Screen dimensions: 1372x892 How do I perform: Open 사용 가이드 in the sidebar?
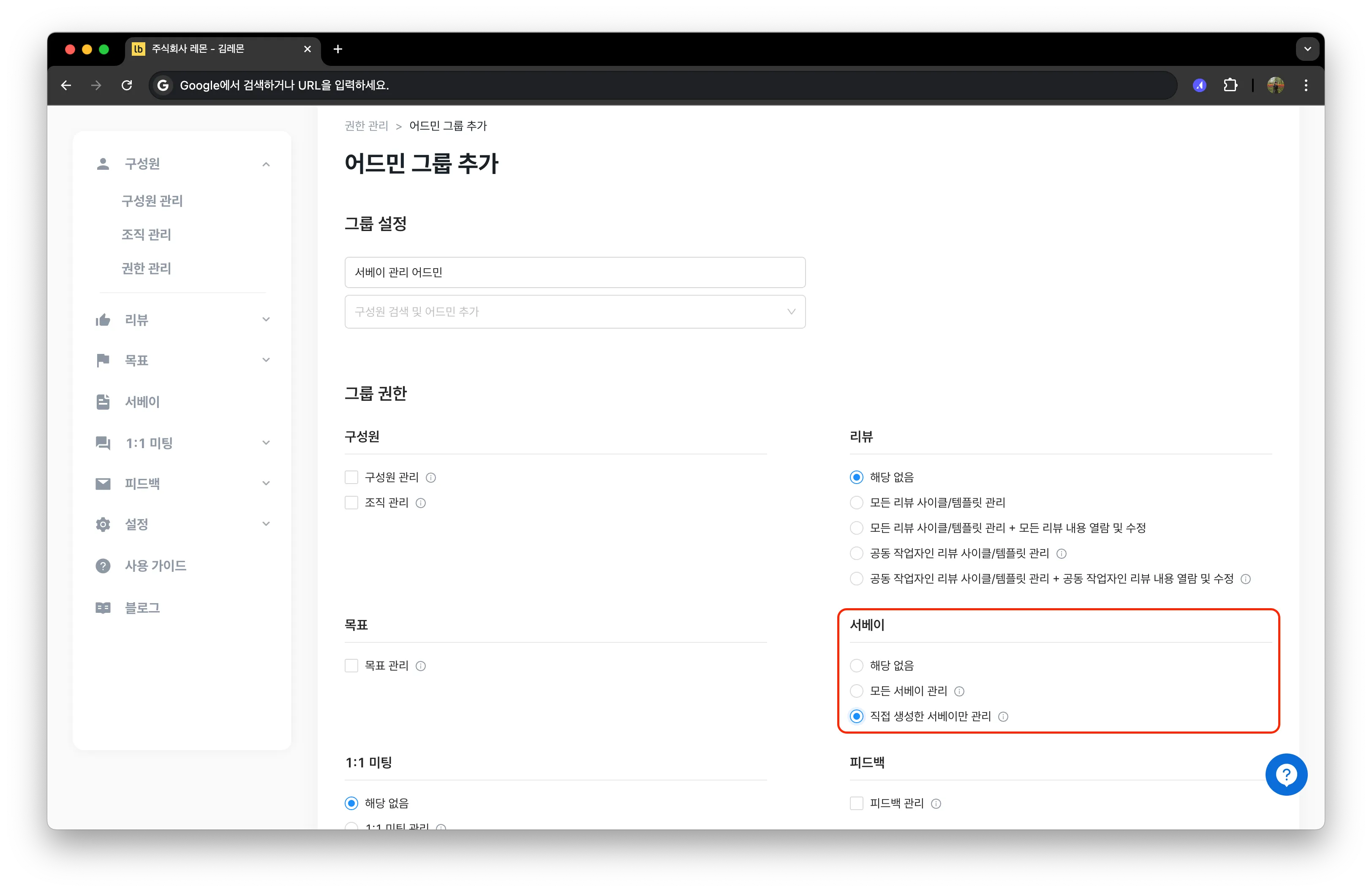tap(155, 566)
